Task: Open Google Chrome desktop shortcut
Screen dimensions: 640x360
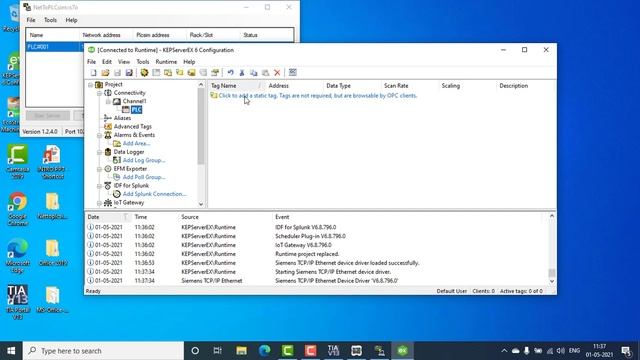Action: click(x=18, y=209)
